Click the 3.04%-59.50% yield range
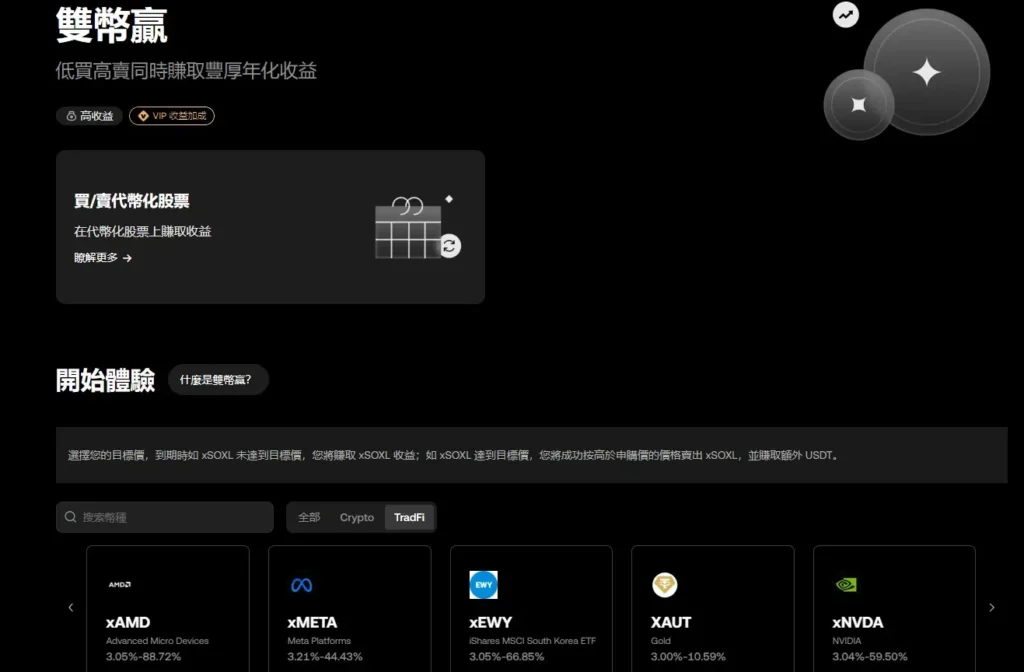 [x=869, y=656]
